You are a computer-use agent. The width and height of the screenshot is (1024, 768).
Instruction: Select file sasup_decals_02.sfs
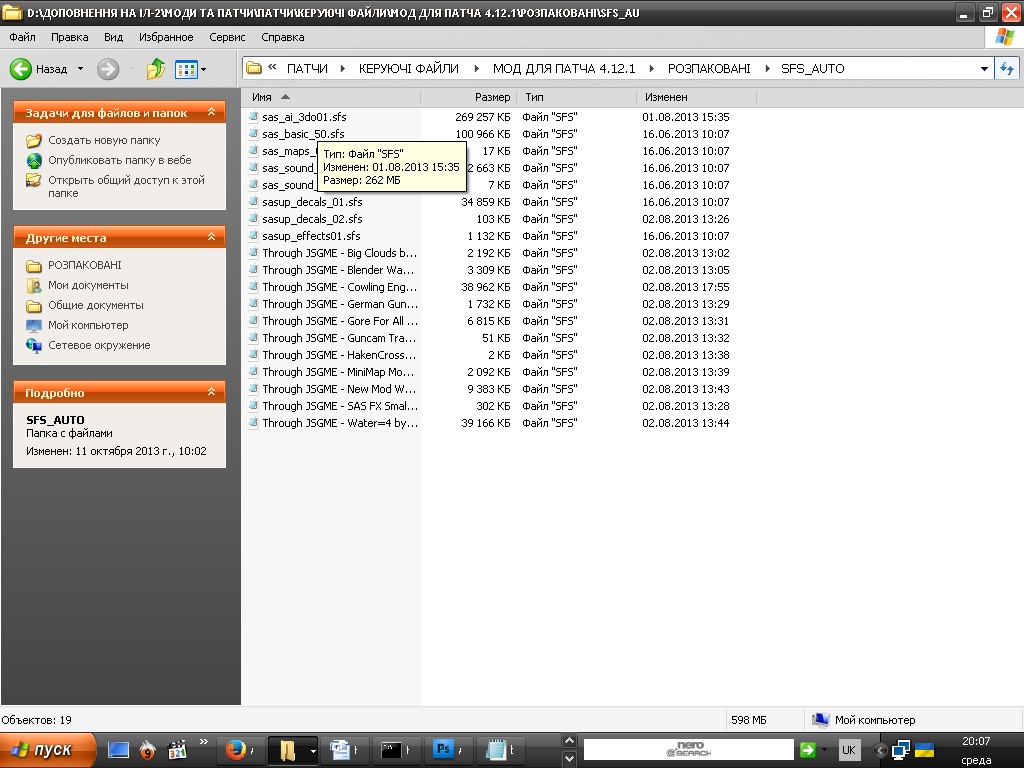312,219
